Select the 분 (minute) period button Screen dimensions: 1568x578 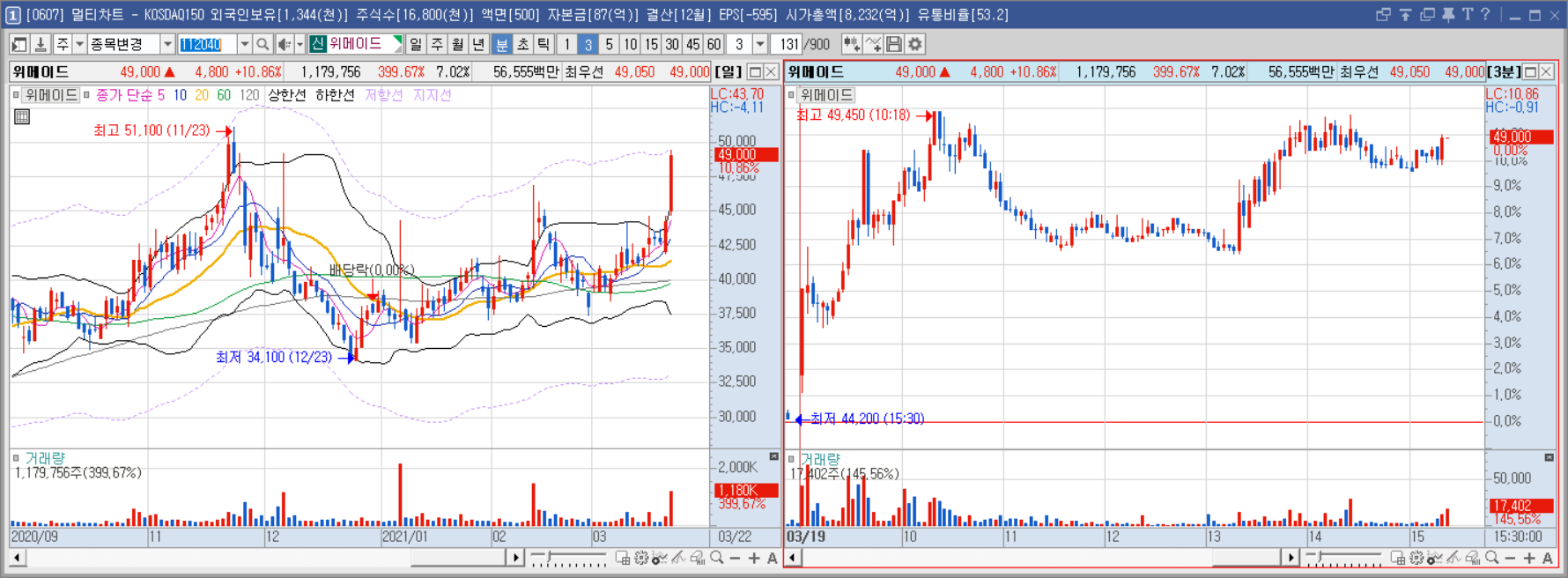pyautogui.click(x=501, y=44)
